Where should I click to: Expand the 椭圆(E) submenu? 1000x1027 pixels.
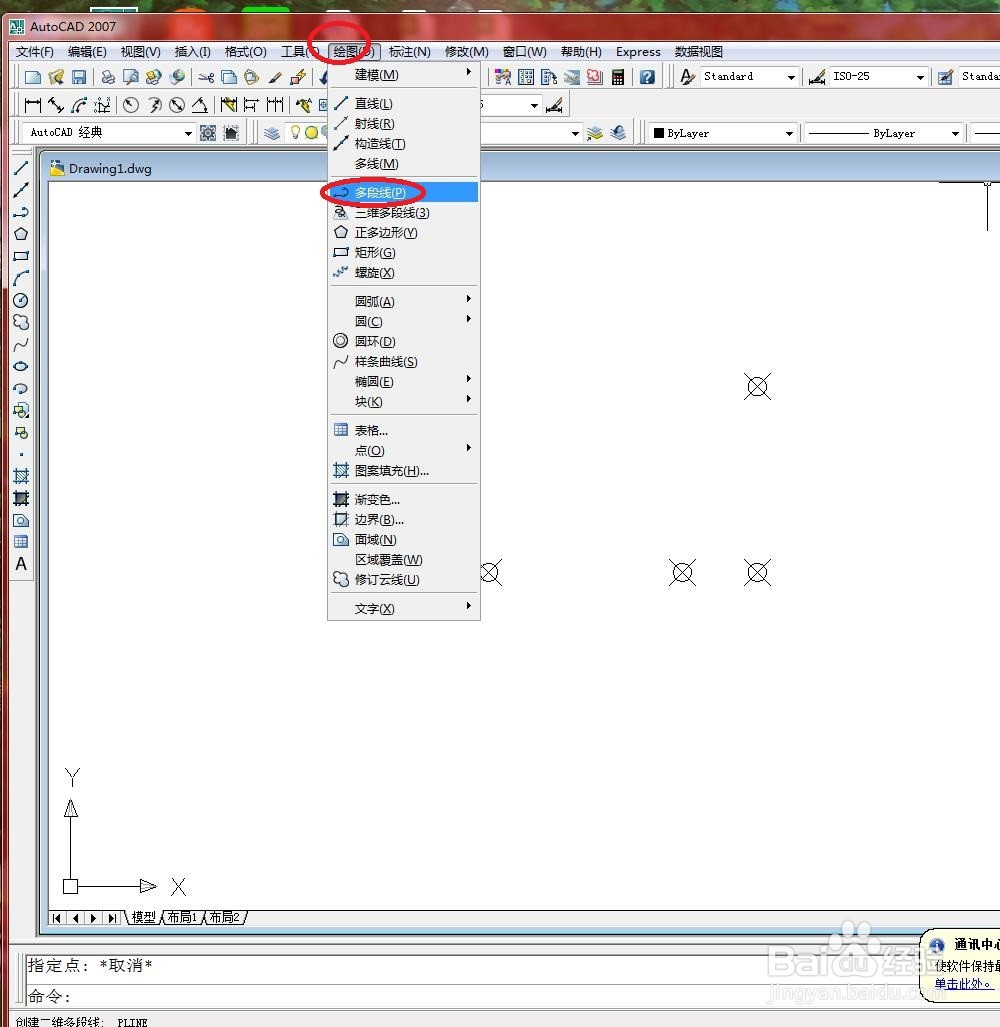404,381
